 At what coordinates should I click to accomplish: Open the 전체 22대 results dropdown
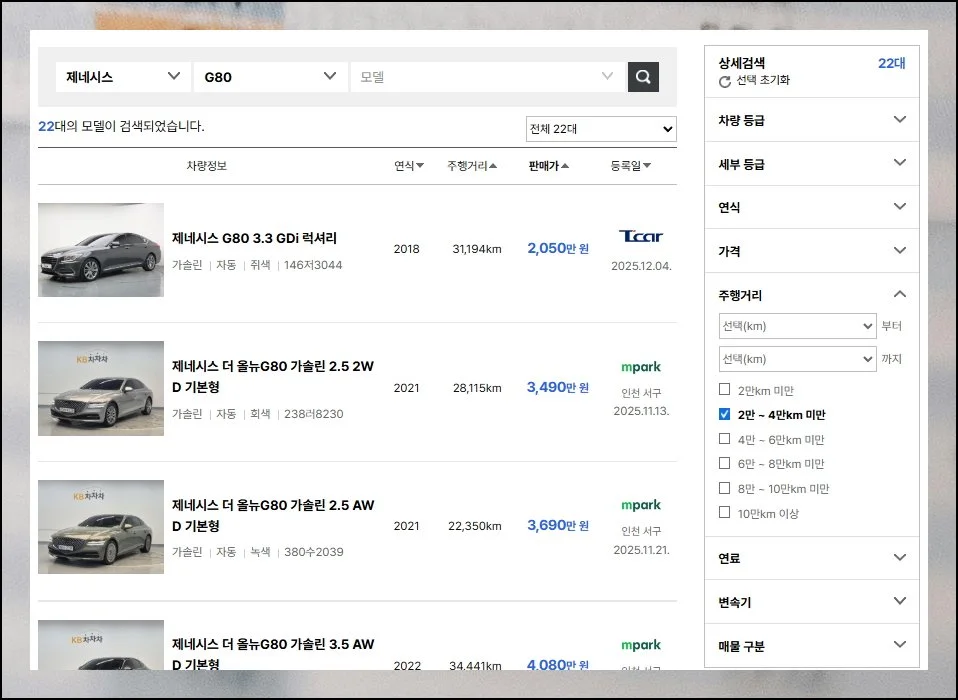601,129
